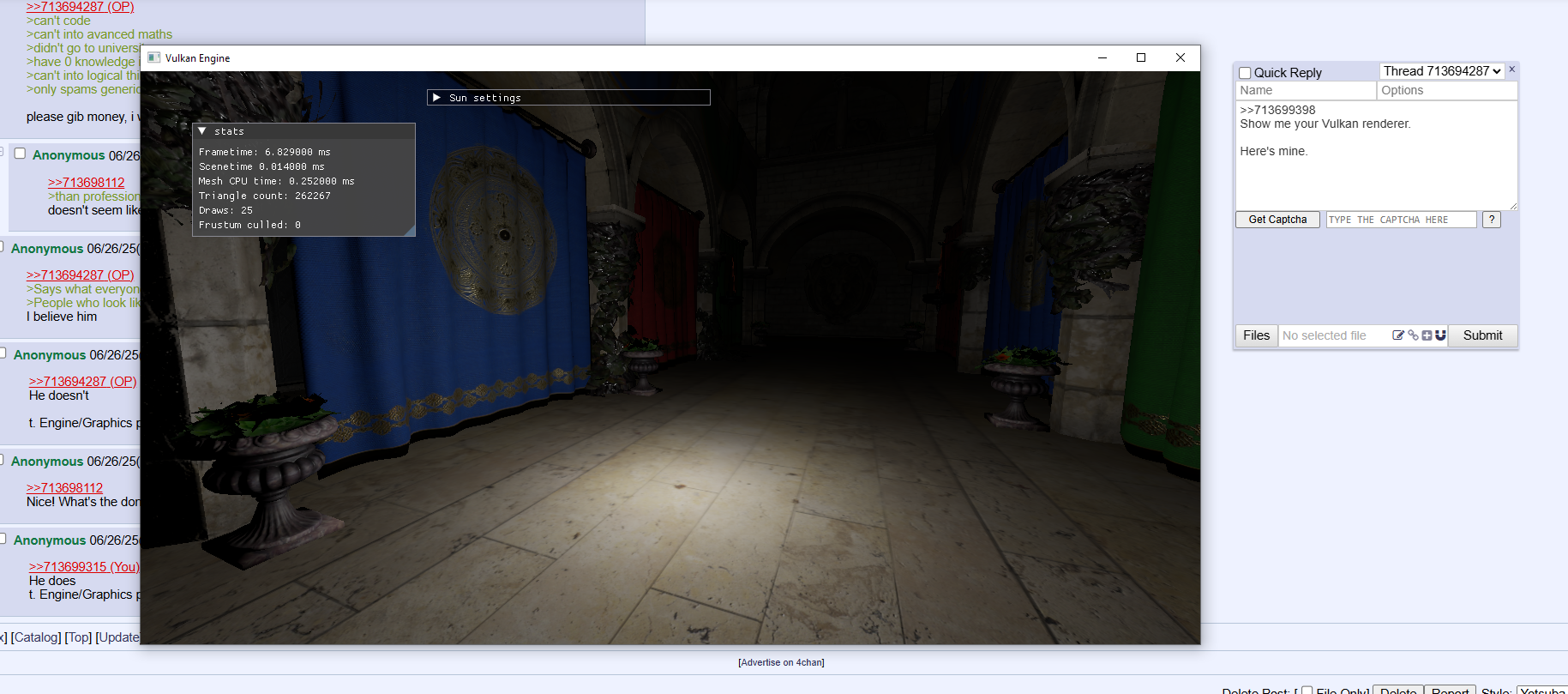Click the Vulkan Engine title bar text

point(197,58)
